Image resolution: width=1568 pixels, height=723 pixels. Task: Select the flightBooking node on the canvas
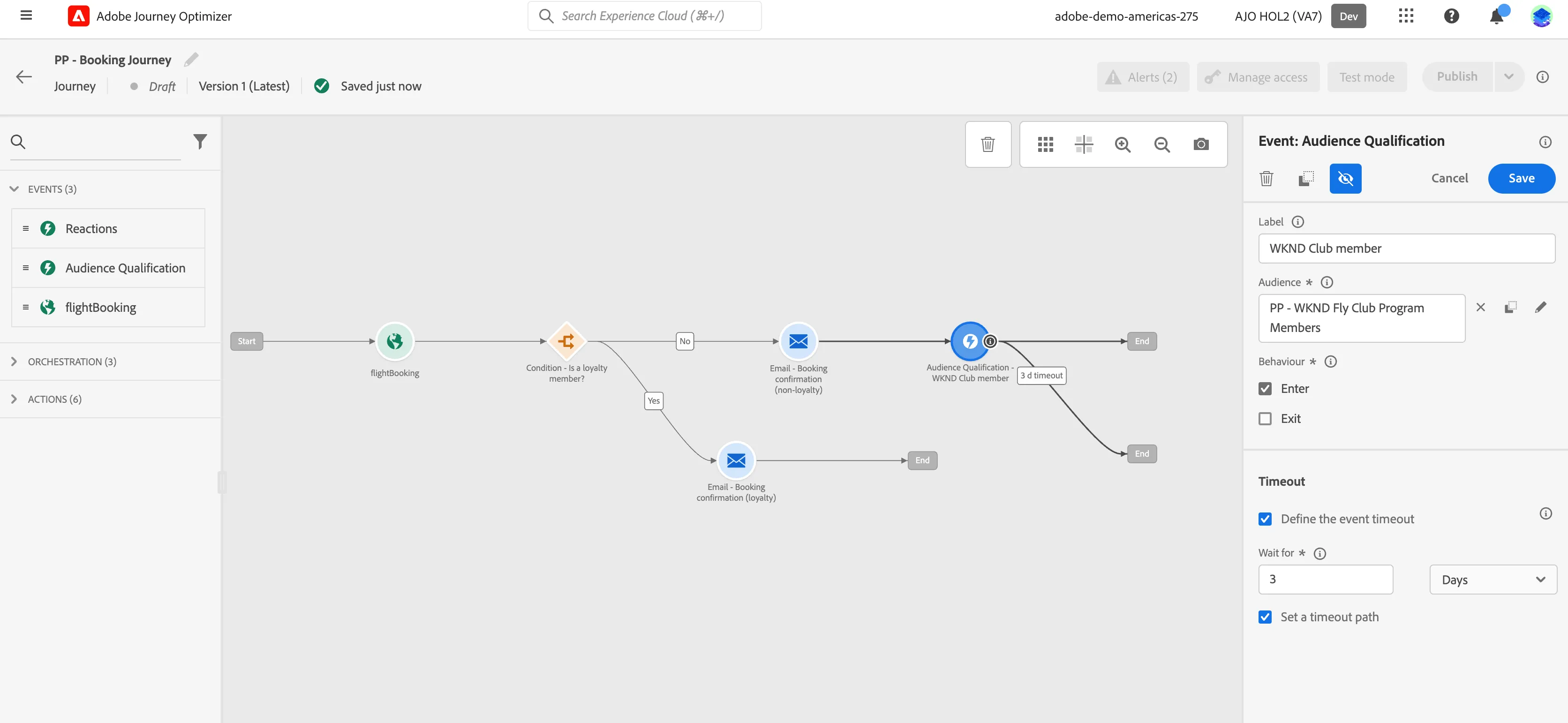[x=394, y=341]
